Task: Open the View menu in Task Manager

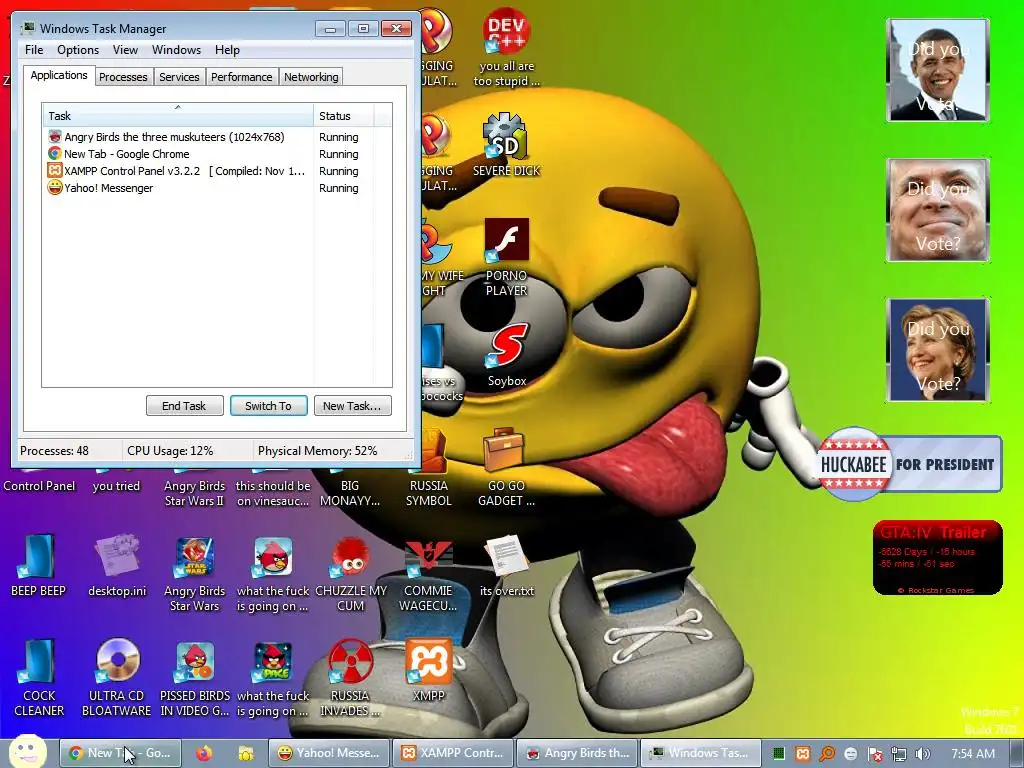Action: [x=125, y=50]
